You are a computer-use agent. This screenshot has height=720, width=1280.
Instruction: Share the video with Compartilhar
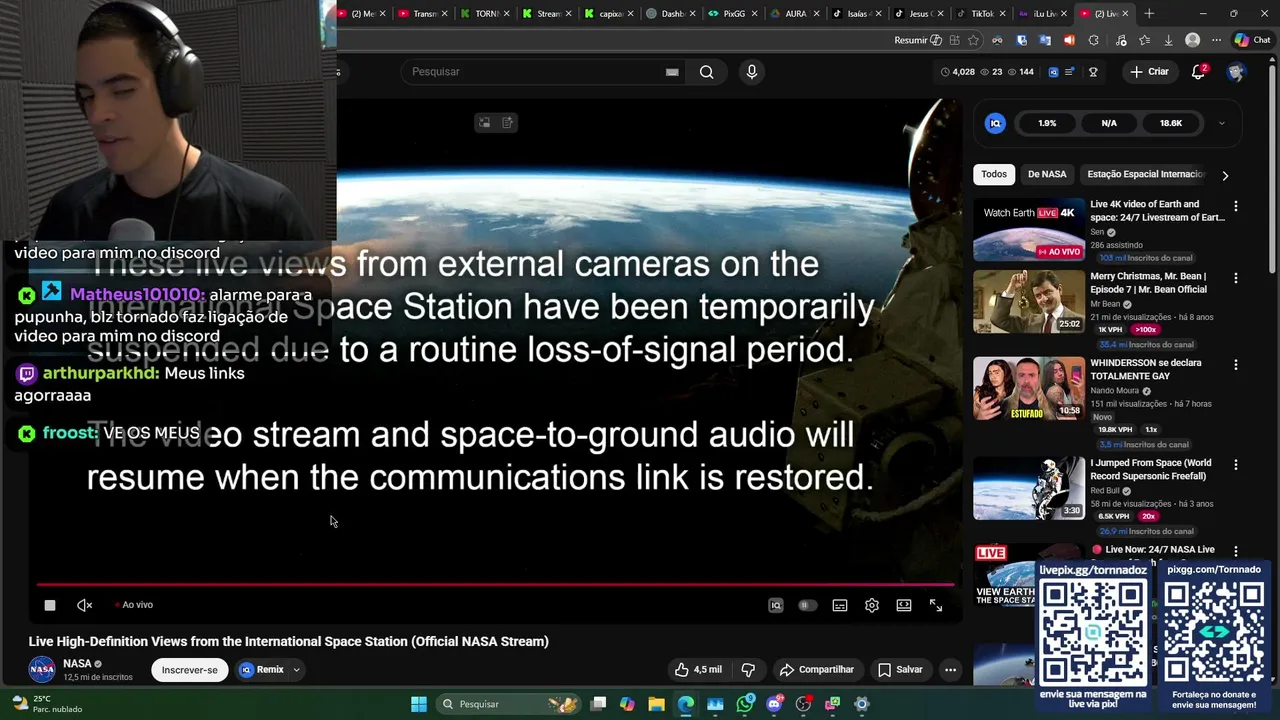817,670
